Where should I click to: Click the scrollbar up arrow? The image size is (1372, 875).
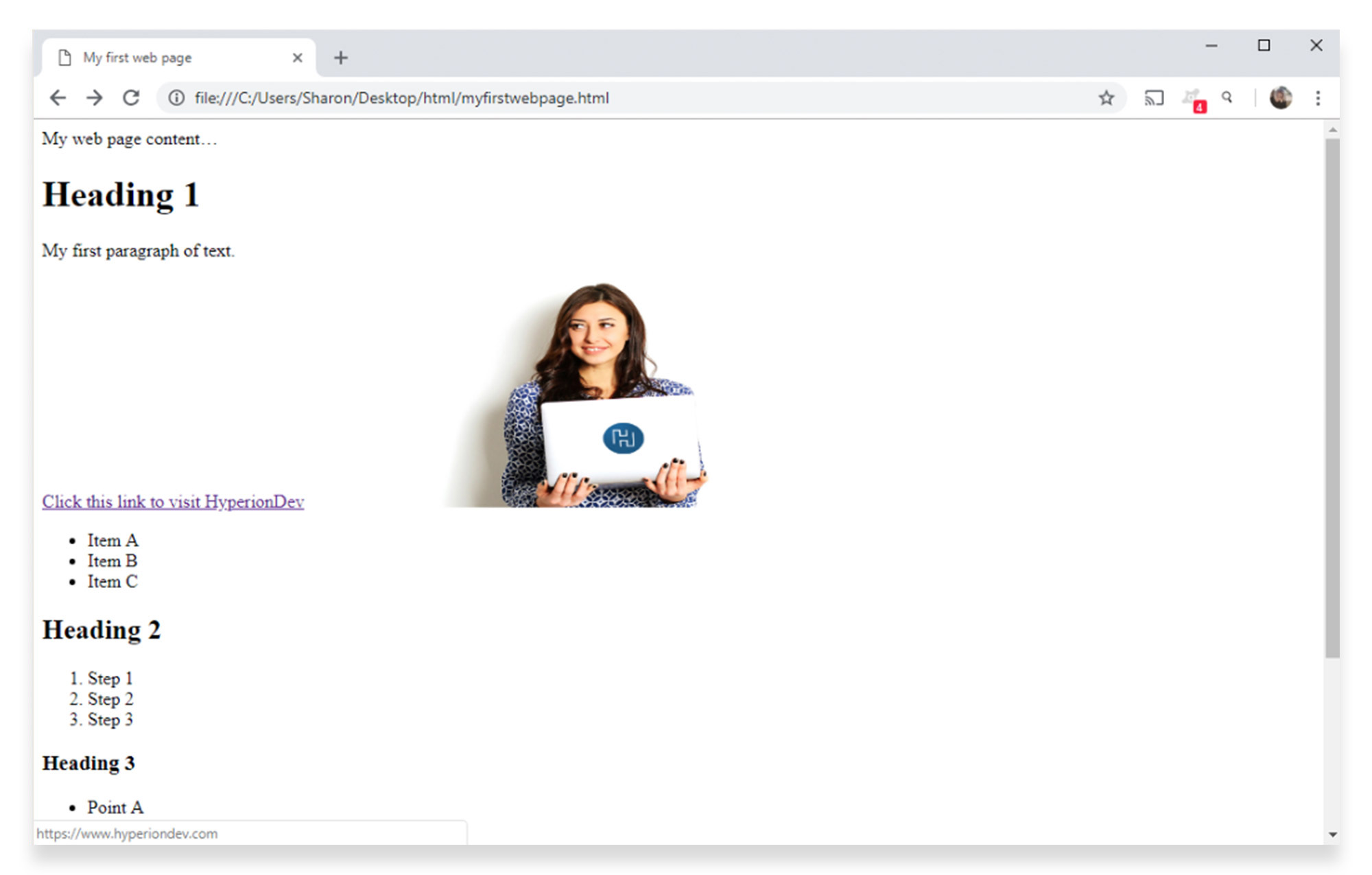click(x=1332, y=129)
